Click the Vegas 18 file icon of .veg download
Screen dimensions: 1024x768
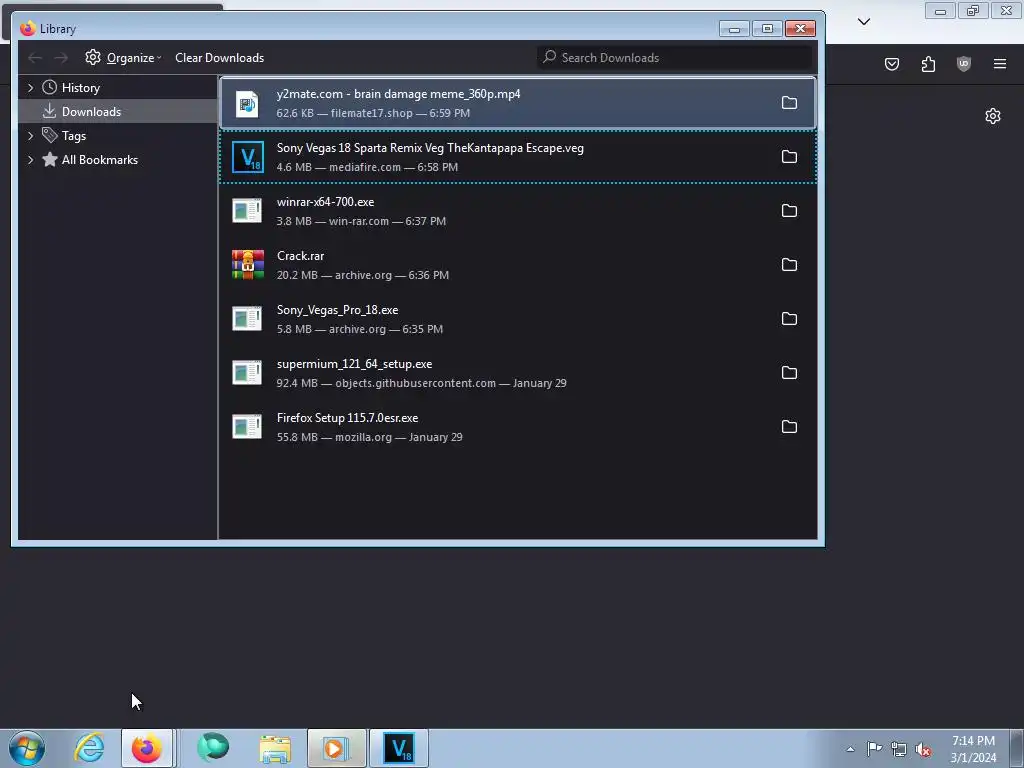tap(248, 157)
